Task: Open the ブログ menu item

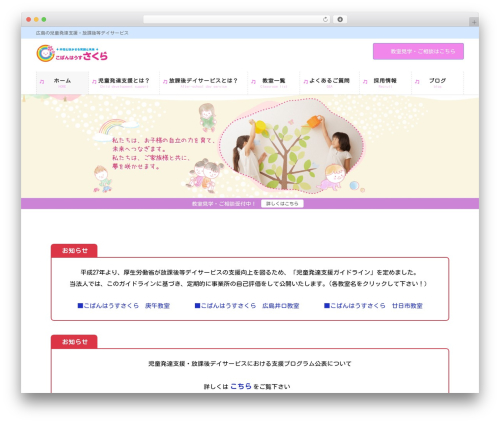Action: (437, 82)
